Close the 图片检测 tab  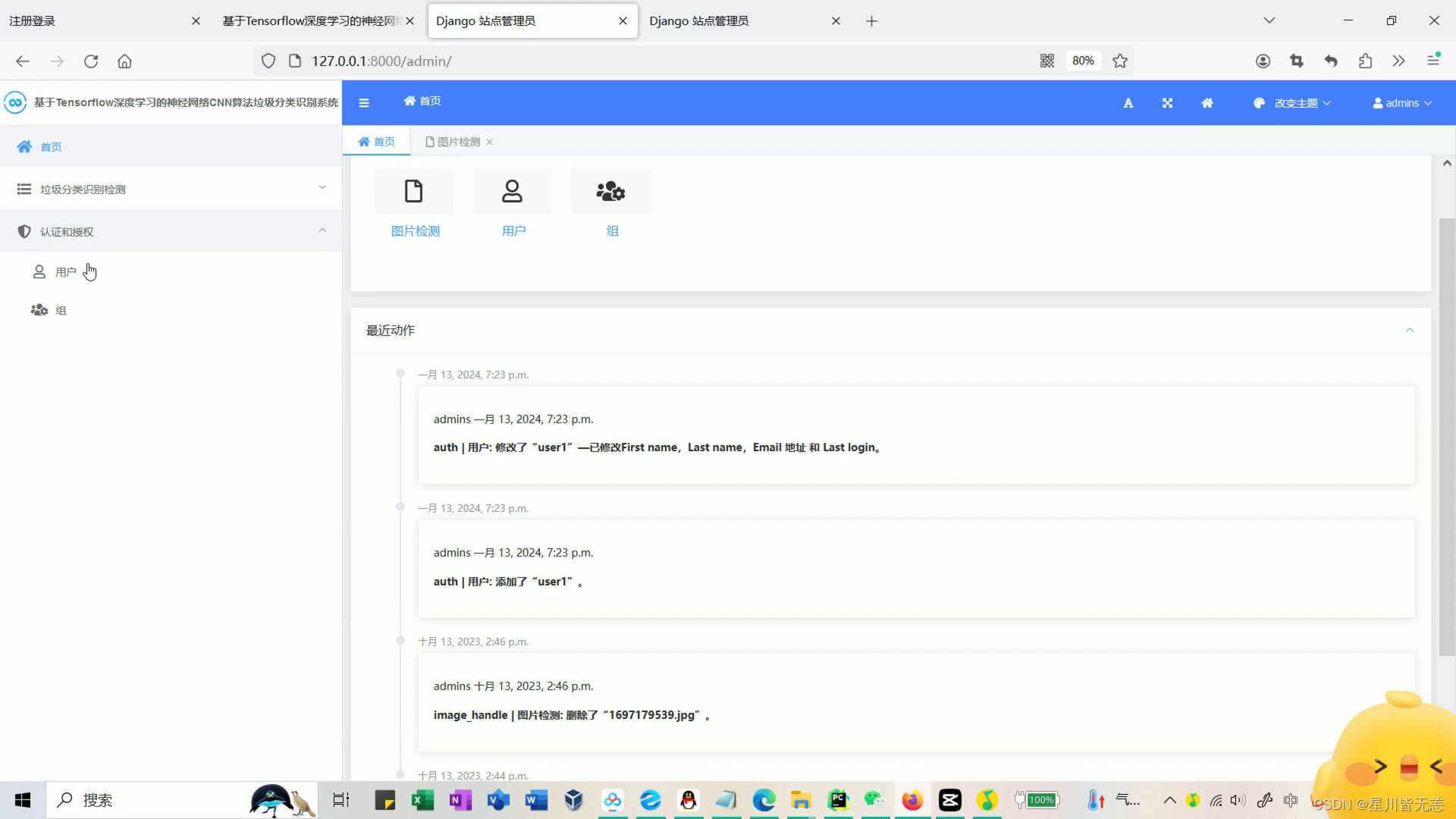489,142
